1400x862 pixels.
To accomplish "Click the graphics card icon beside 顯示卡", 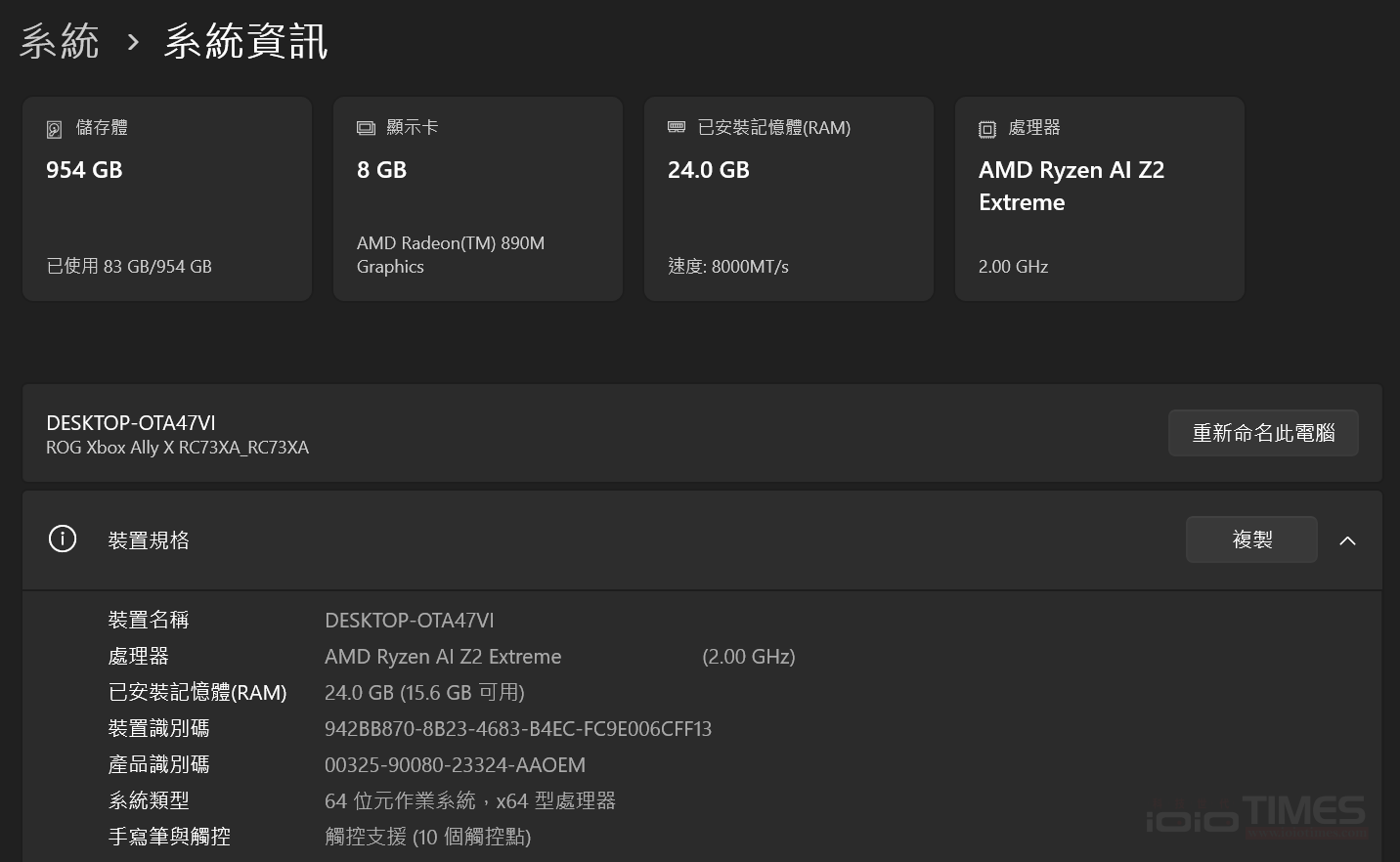I will coord(366,128).
